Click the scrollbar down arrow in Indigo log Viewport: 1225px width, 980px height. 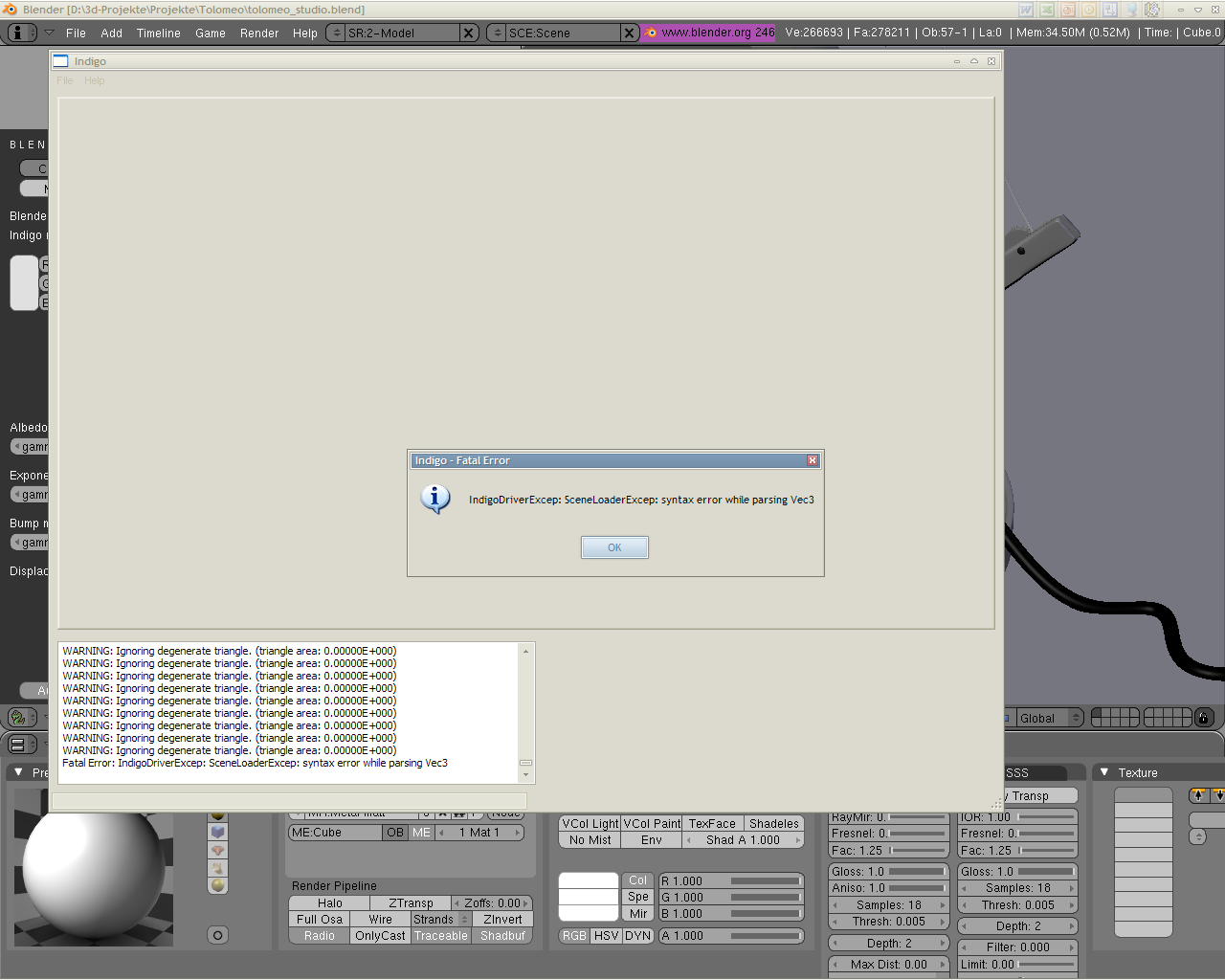(525, 774)
